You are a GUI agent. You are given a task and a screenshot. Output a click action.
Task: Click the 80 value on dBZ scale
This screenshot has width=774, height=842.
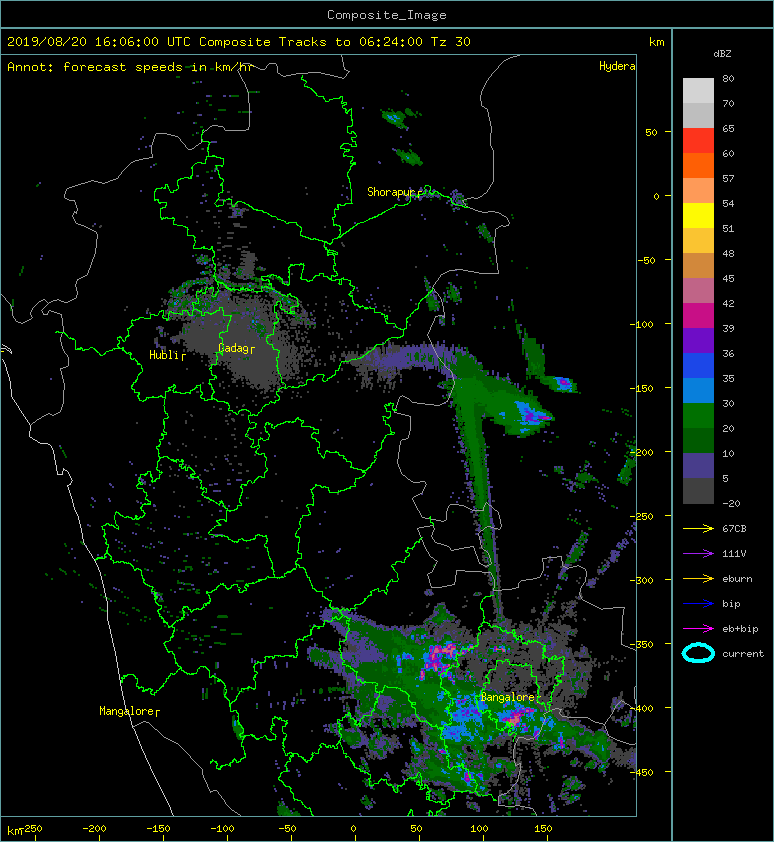[728, 78]
